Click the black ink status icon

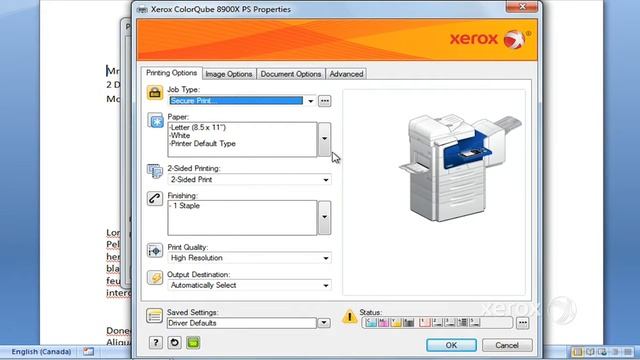coord(409,323)
